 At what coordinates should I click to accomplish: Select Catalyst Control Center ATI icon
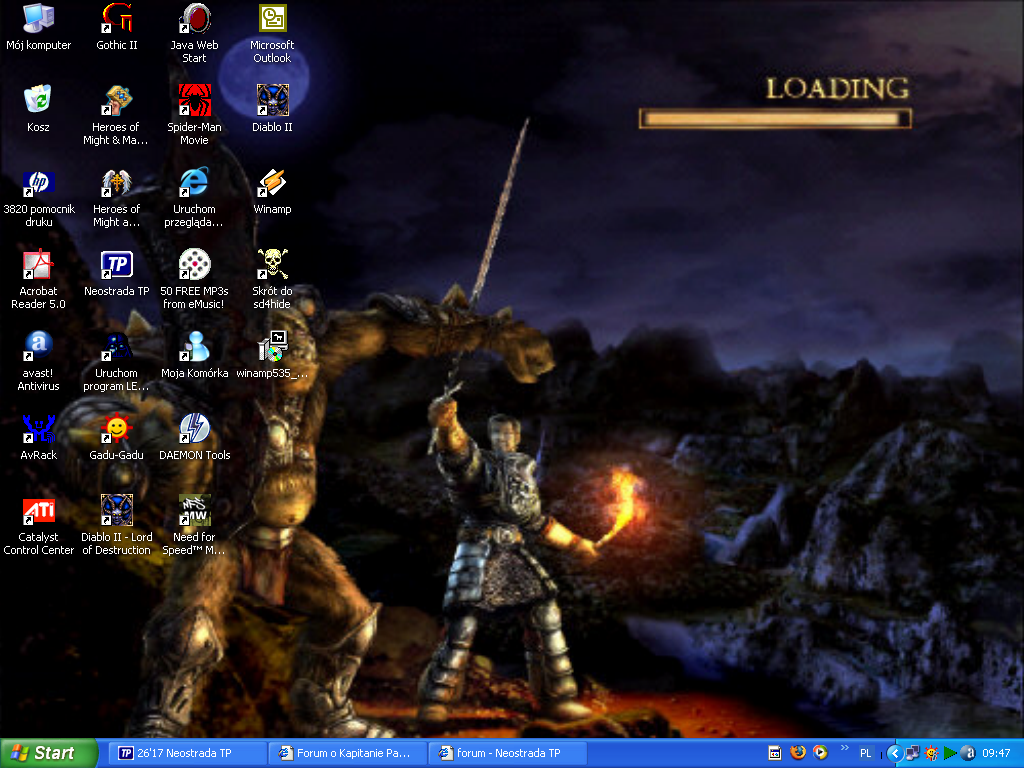pos(39,526)
